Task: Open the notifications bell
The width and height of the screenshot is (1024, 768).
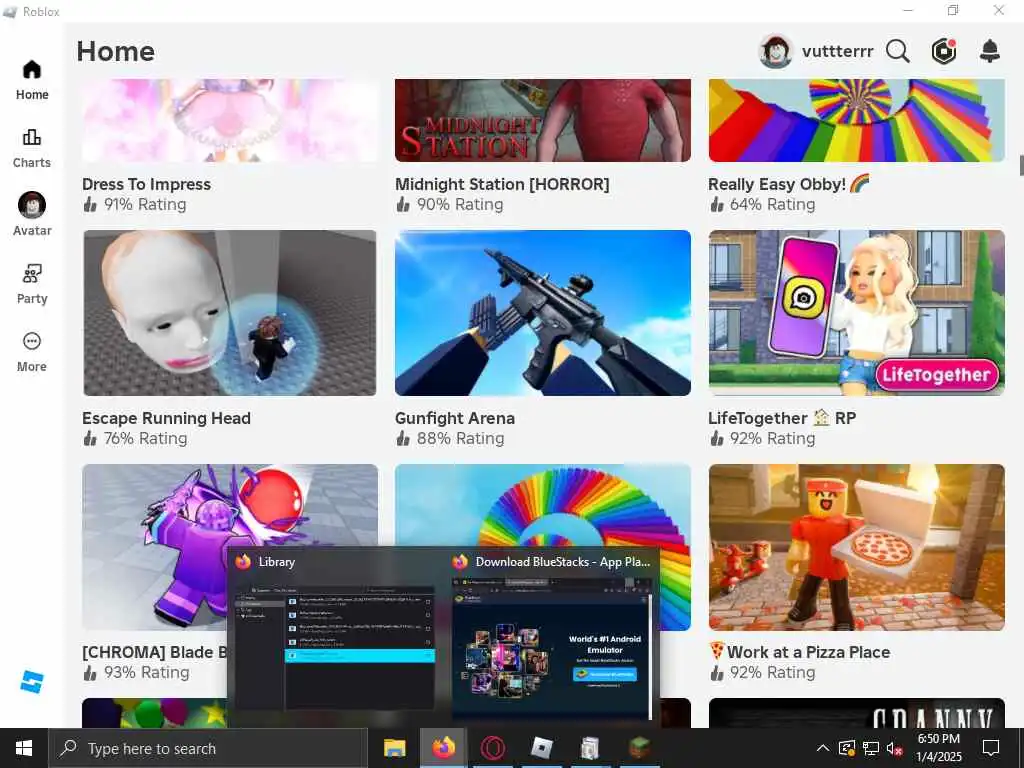Action: click(990, 51)
